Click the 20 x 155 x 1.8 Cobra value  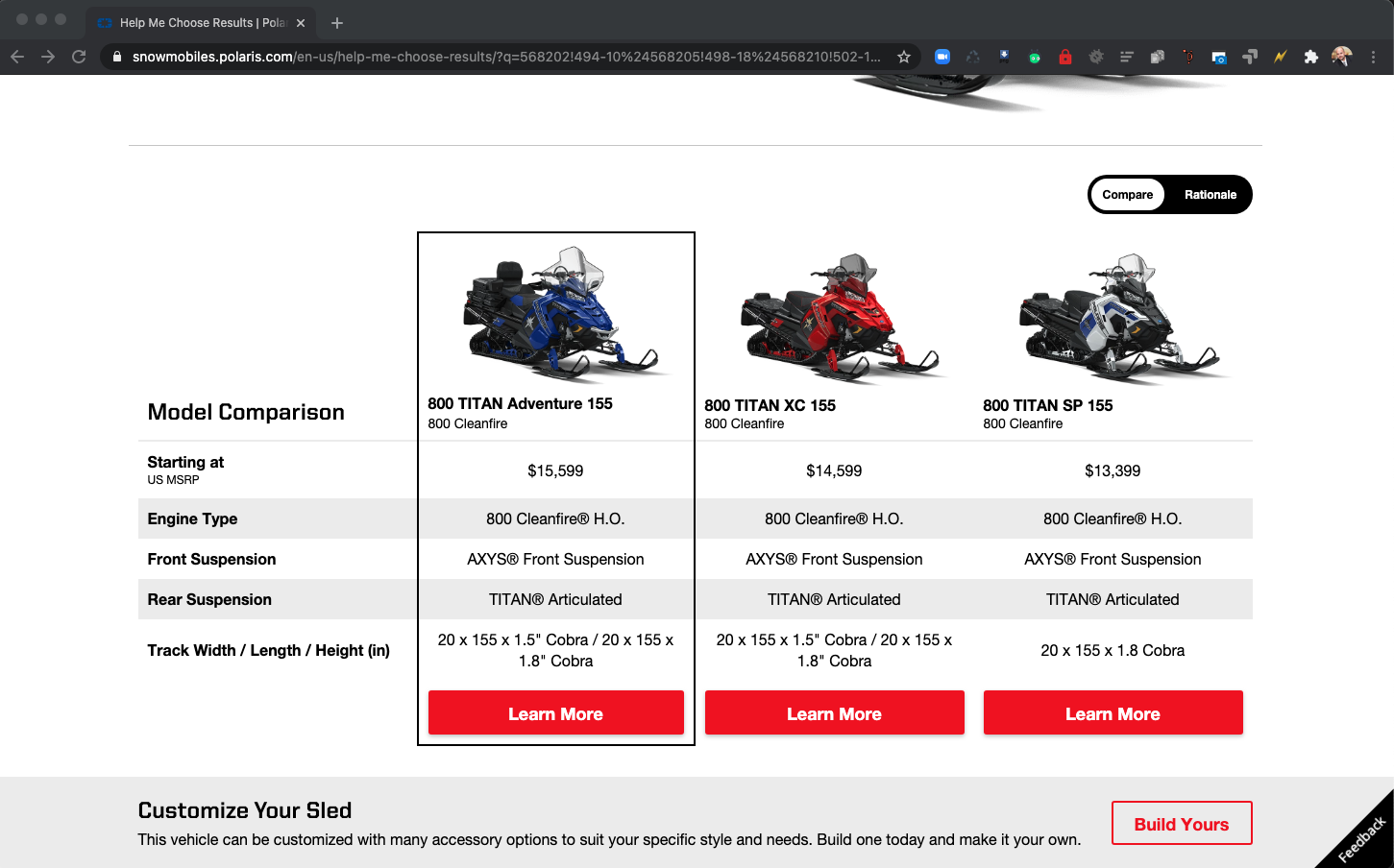[x=1113, y=651]
